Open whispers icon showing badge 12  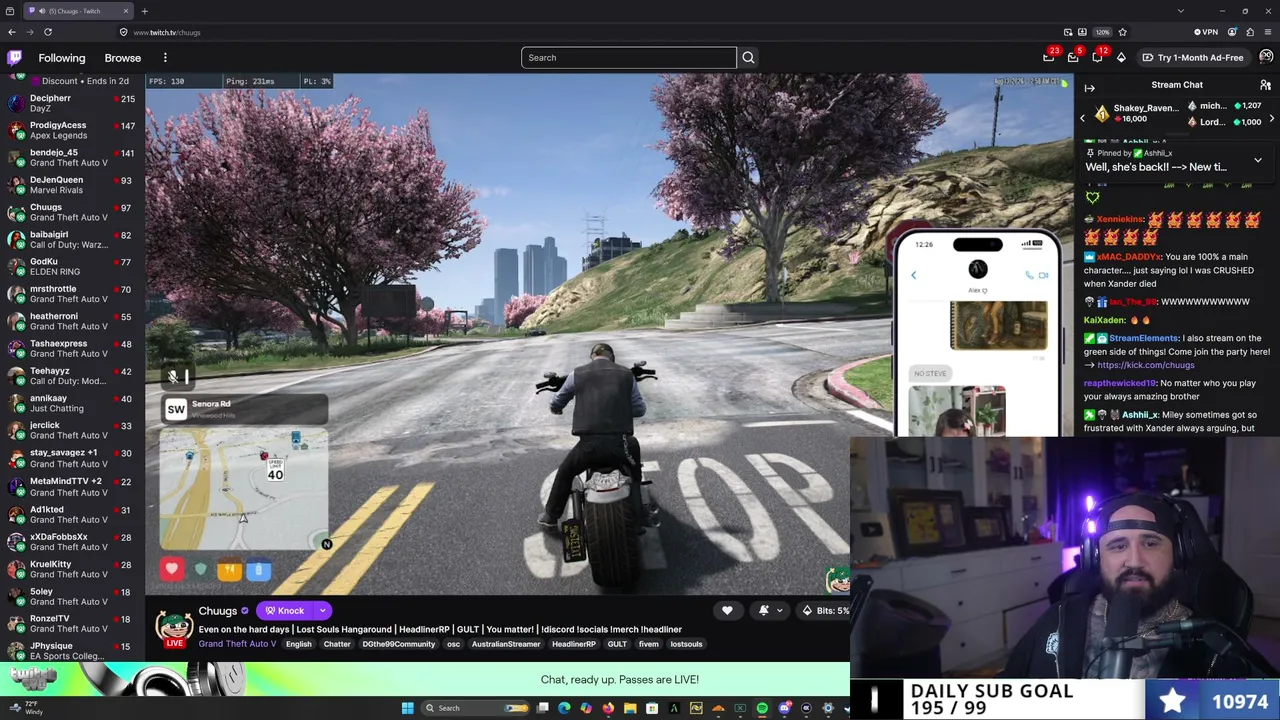[x=1097, y=57]
